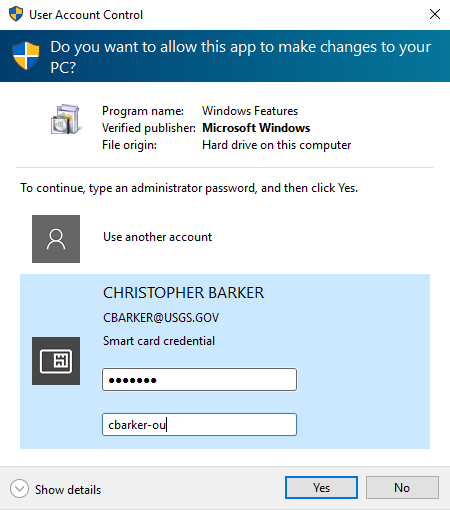Select the gray person avatar icon
This screenshot has height=510, width=450.
56,239
